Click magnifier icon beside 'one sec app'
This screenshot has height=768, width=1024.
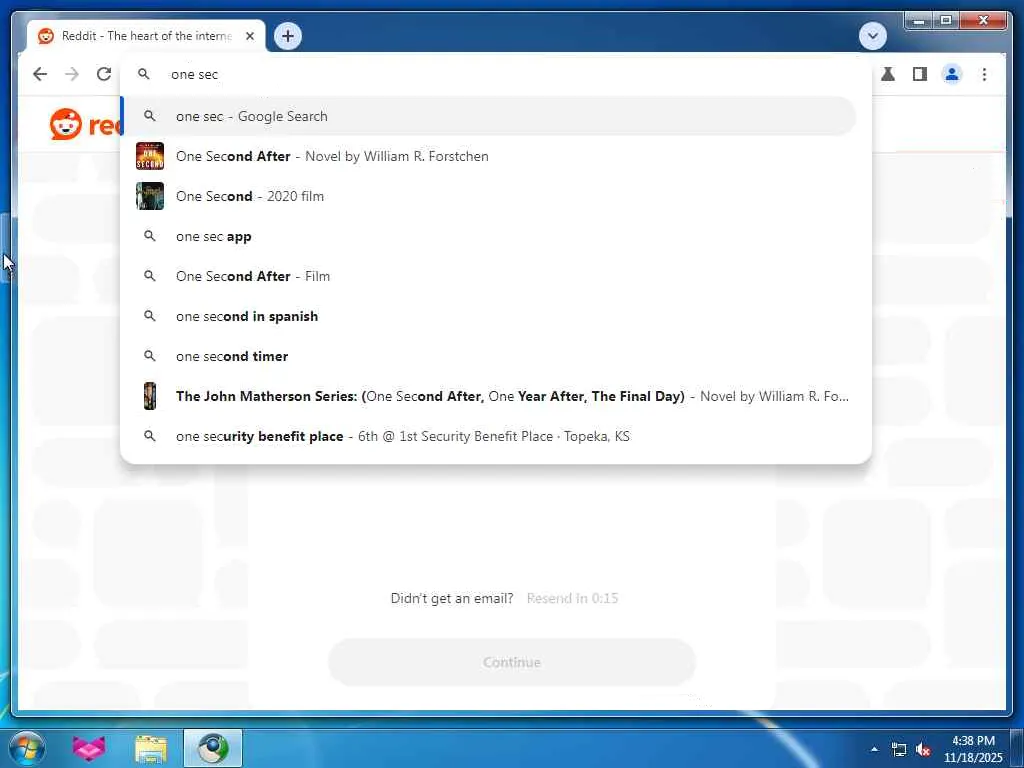(150, 236)
